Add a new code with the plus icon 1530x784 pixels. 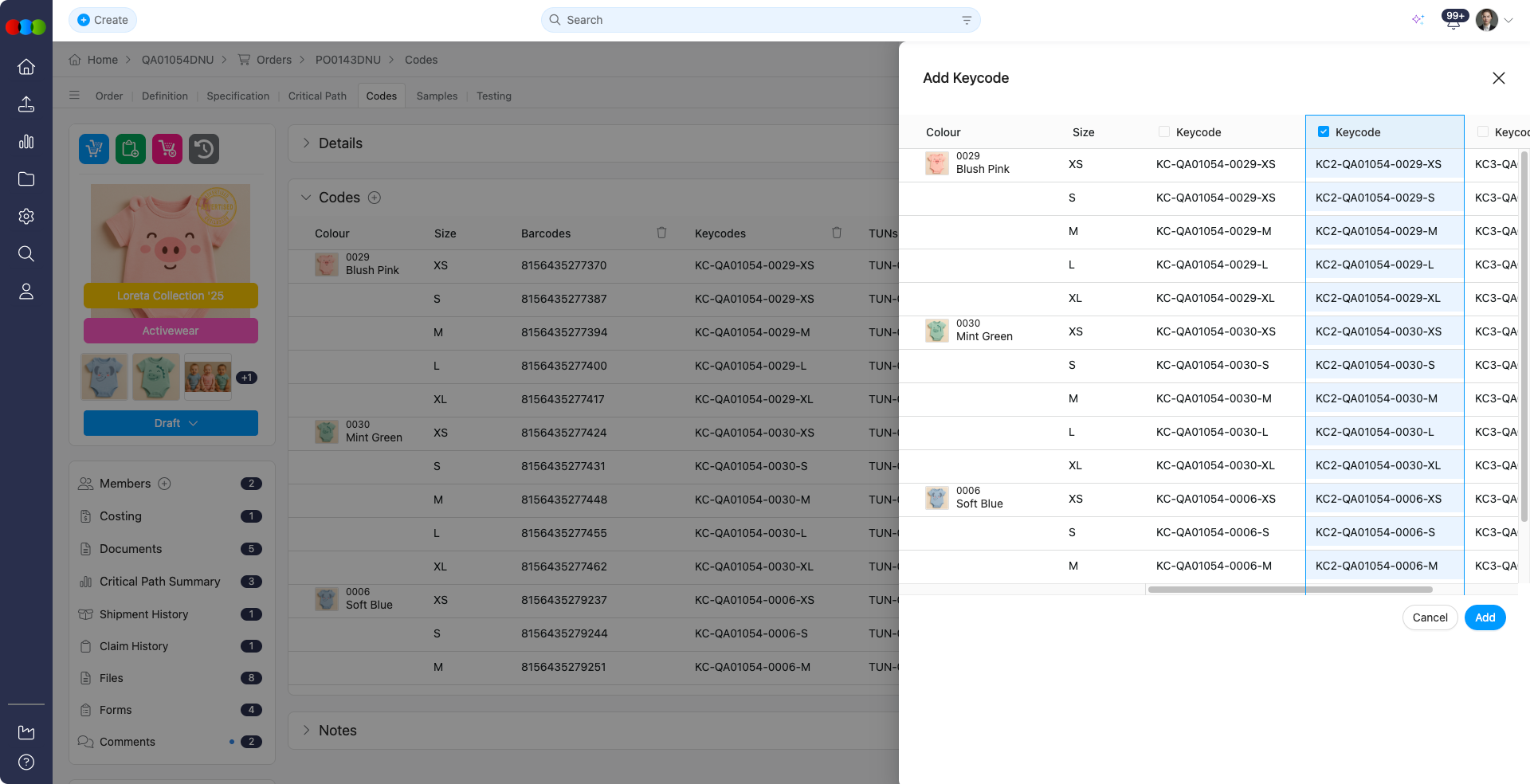pos(375,197)
